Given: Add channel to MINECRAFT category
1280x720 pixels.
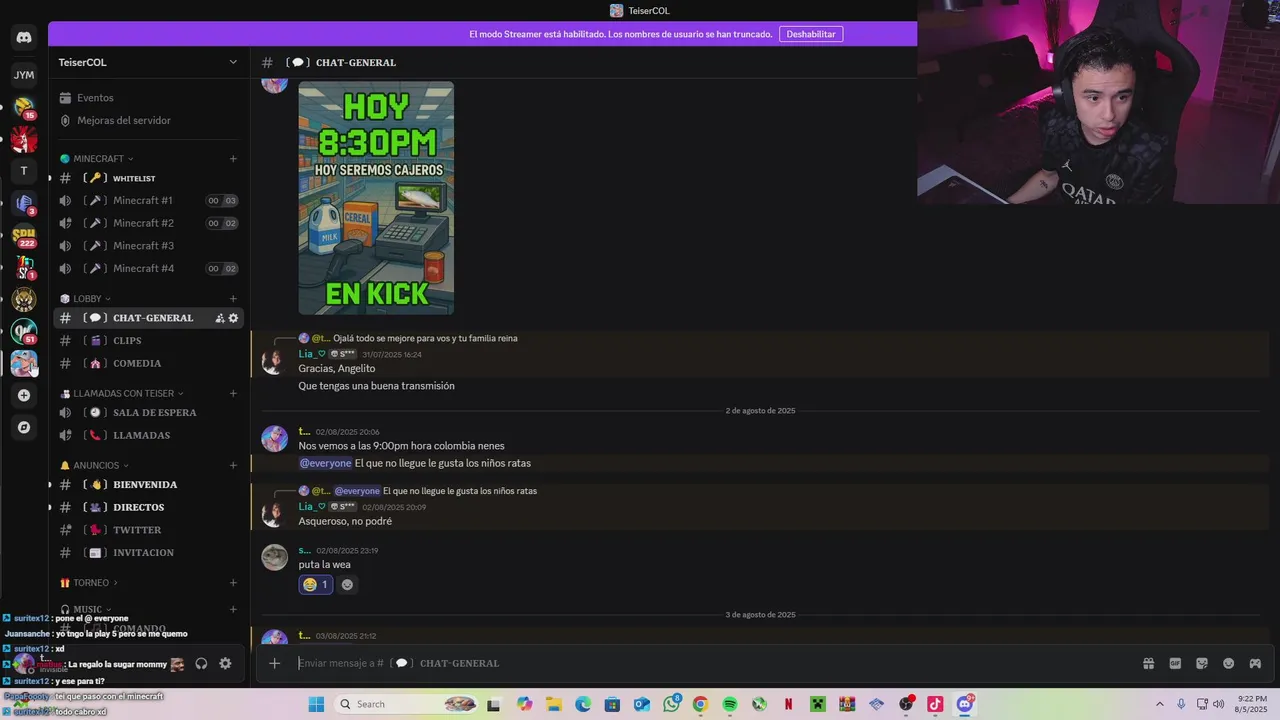Looking at the screenshot, I should pos(233,159).
